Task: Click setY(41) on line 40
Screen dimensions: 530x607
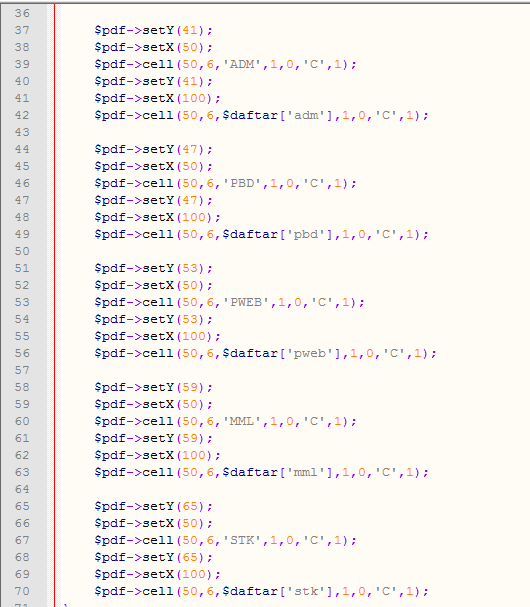Action: [x=173, y=81]
